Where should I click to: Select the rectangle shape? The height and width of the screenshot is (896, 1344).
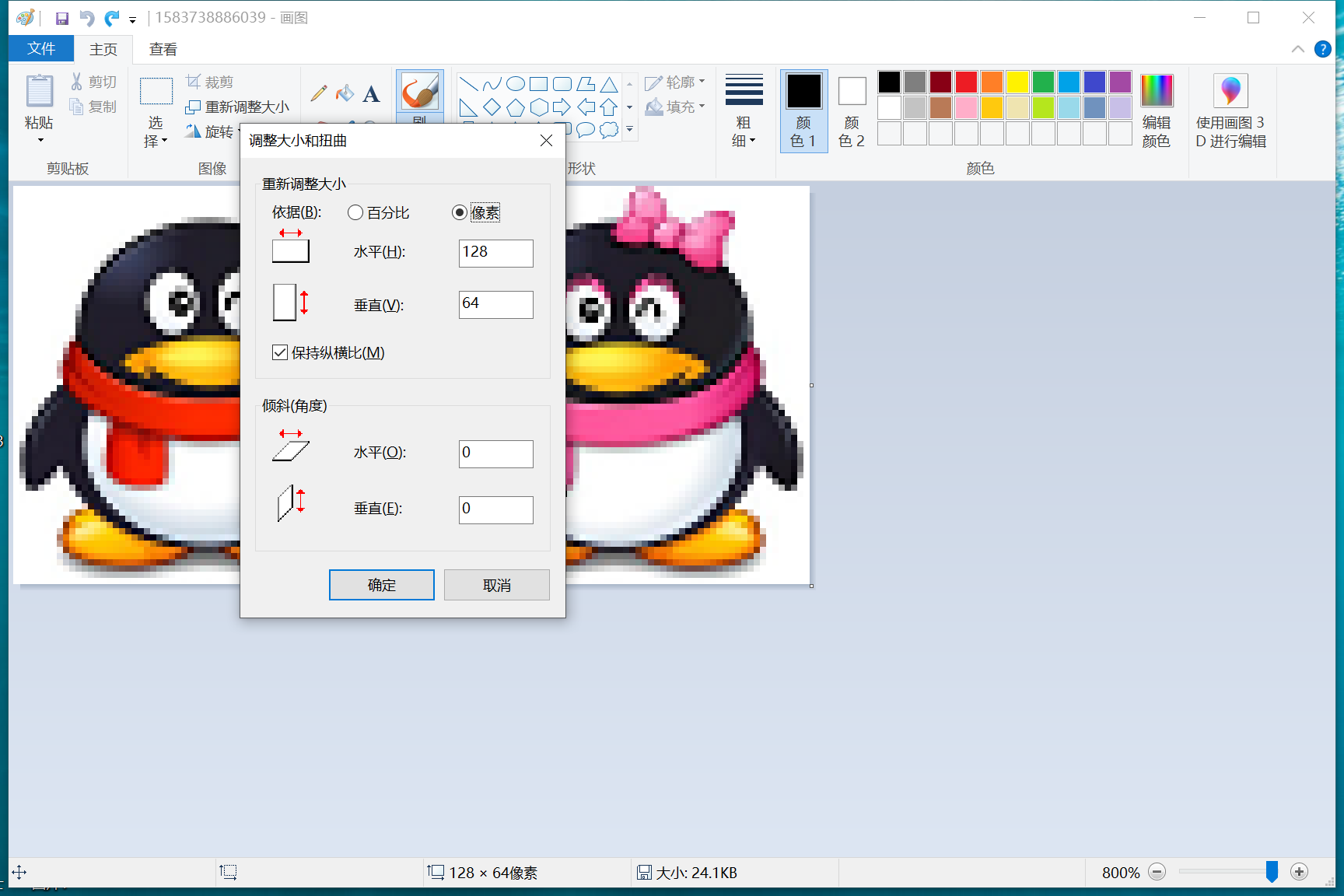(539, 84)
